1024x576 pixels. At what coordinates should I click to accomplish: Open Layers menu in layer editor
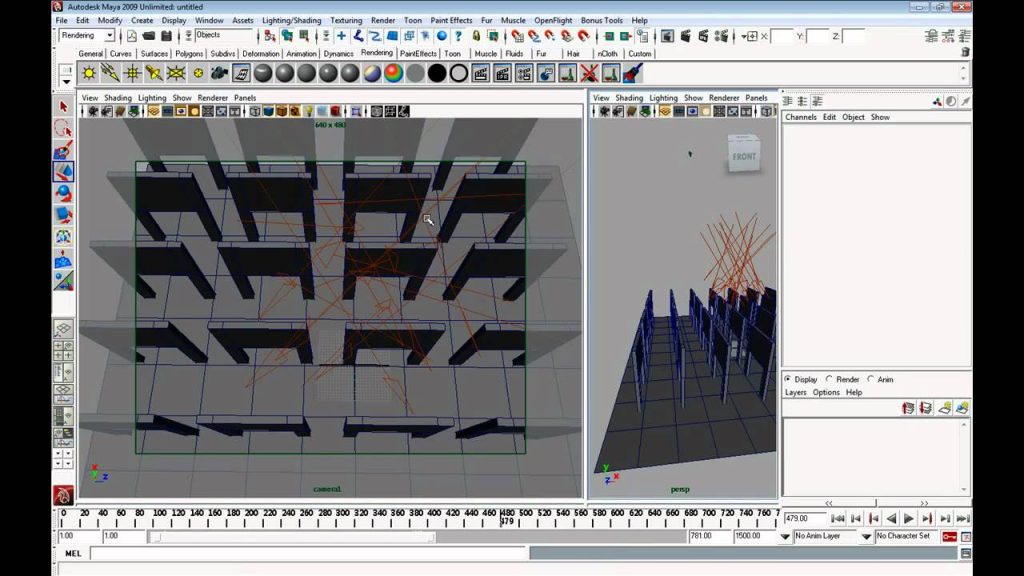[795, 392]
